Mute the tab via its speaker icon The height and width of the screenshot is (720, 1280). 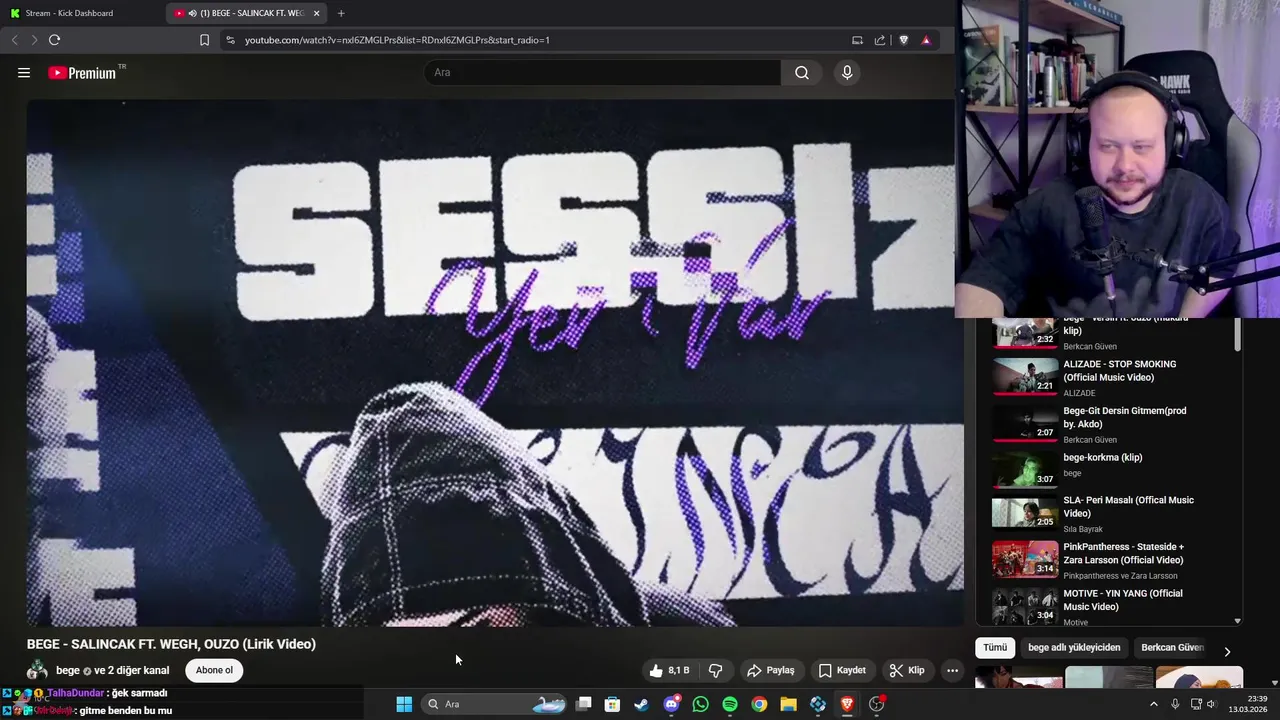(x=192, y=13)
